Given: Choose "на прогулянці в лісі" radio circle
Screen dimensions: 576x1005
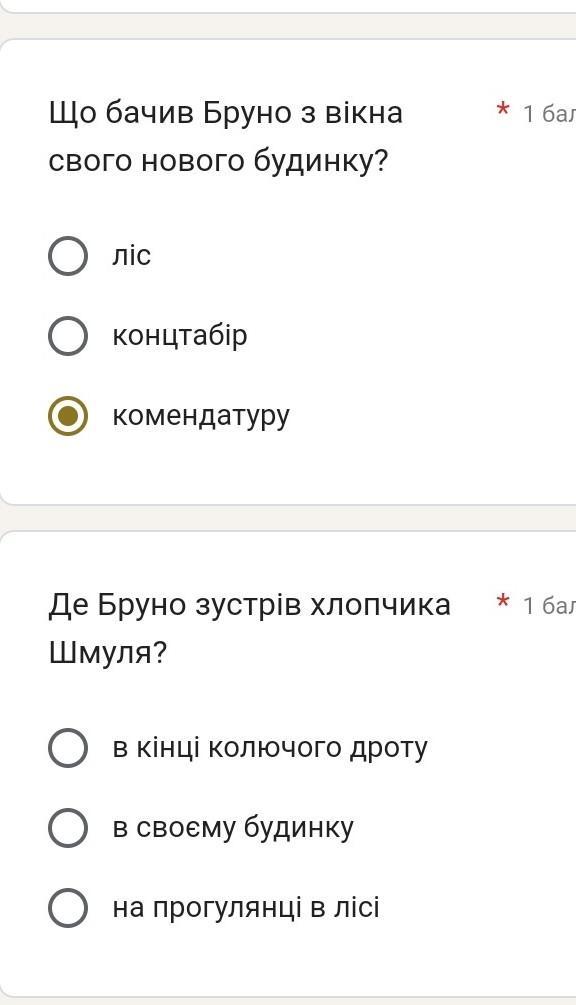Looking at the screenshot, I should click(x=68, y=908).
